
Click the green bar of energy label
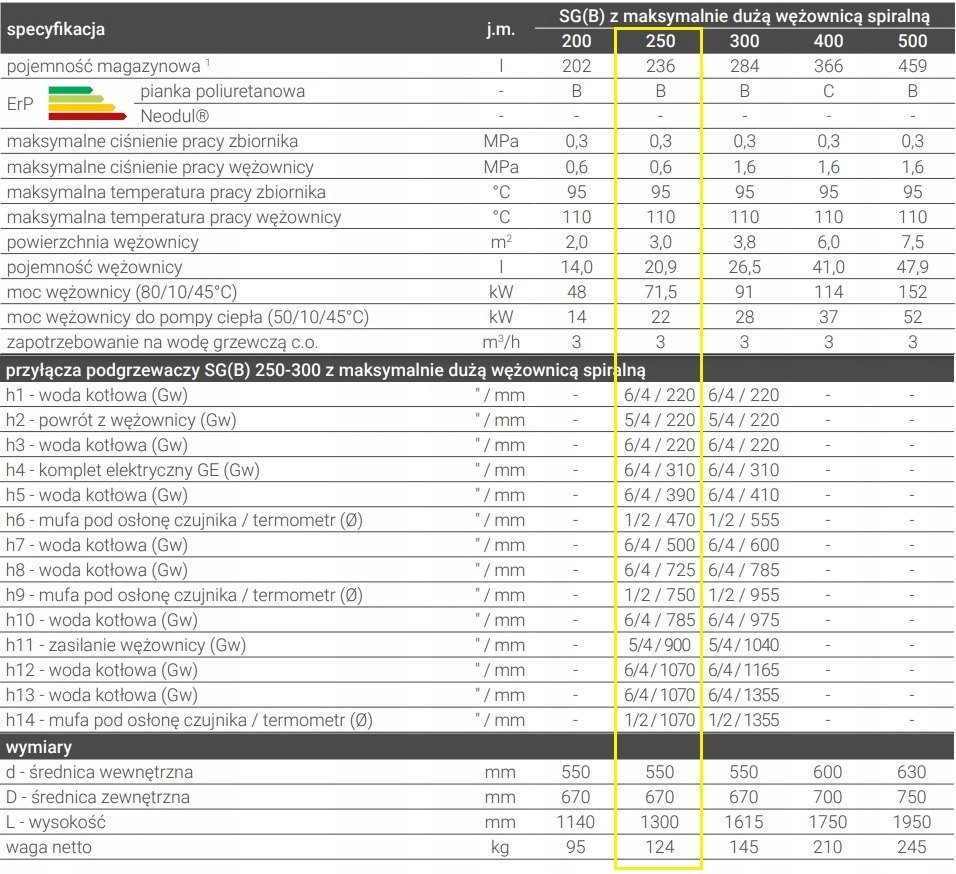tap(71, 90)
